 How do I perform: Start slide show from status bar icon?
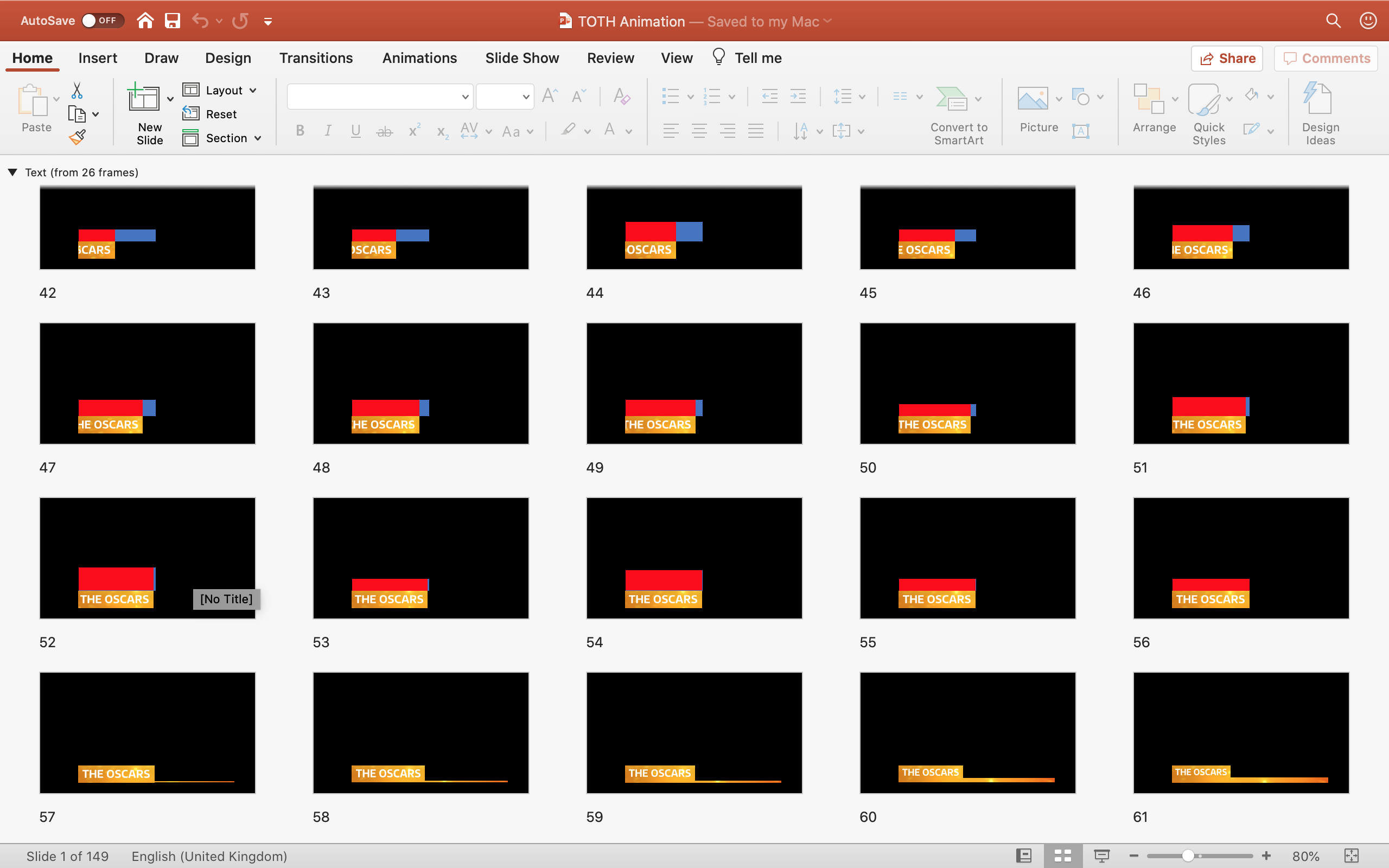[x=1101, y=856]
